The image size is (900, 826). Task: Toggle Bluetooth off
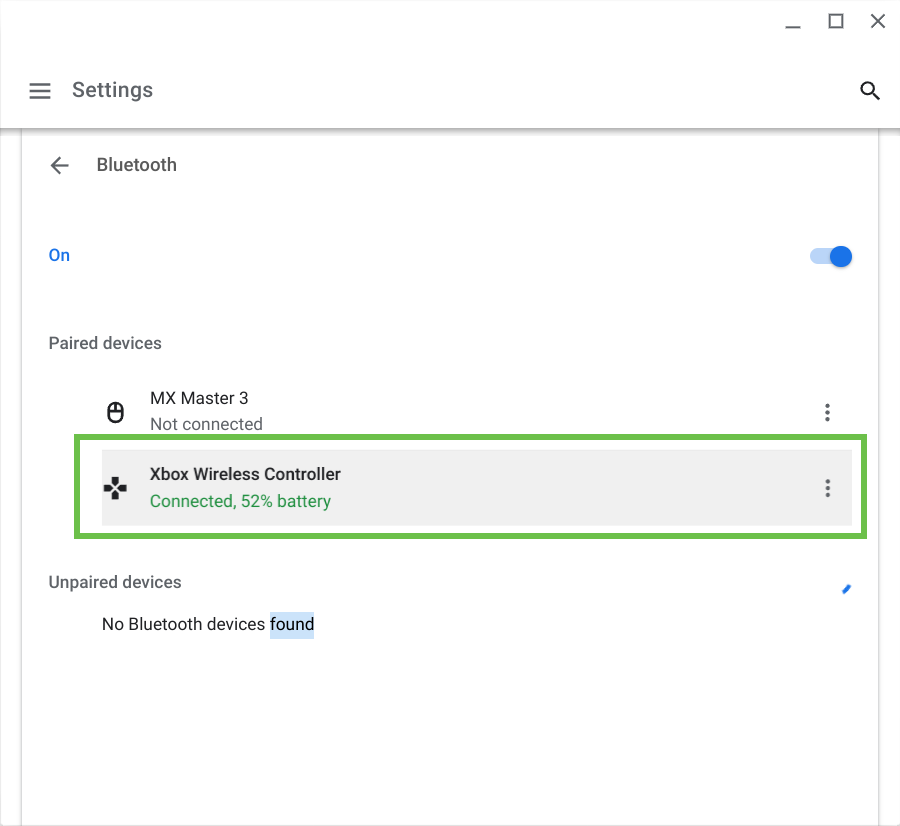830,256
